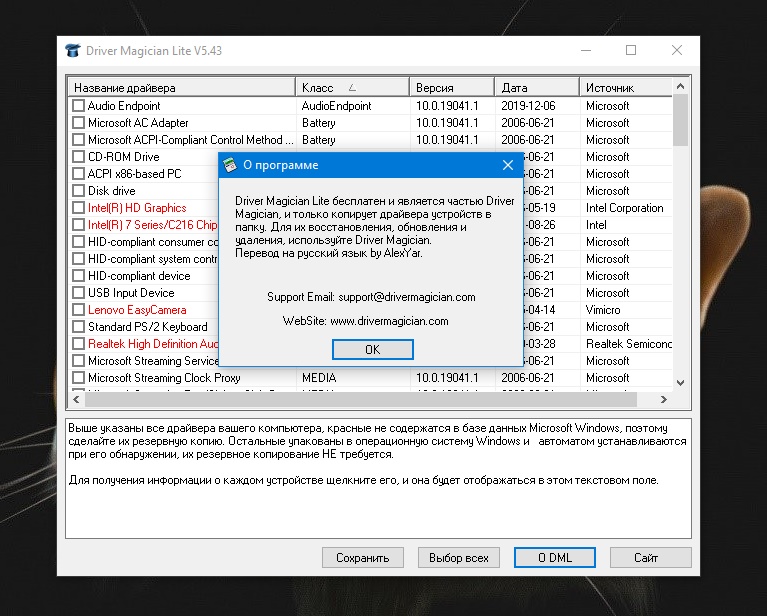Click the MEDIA class cell of Clock Proxy

point(319,378)
